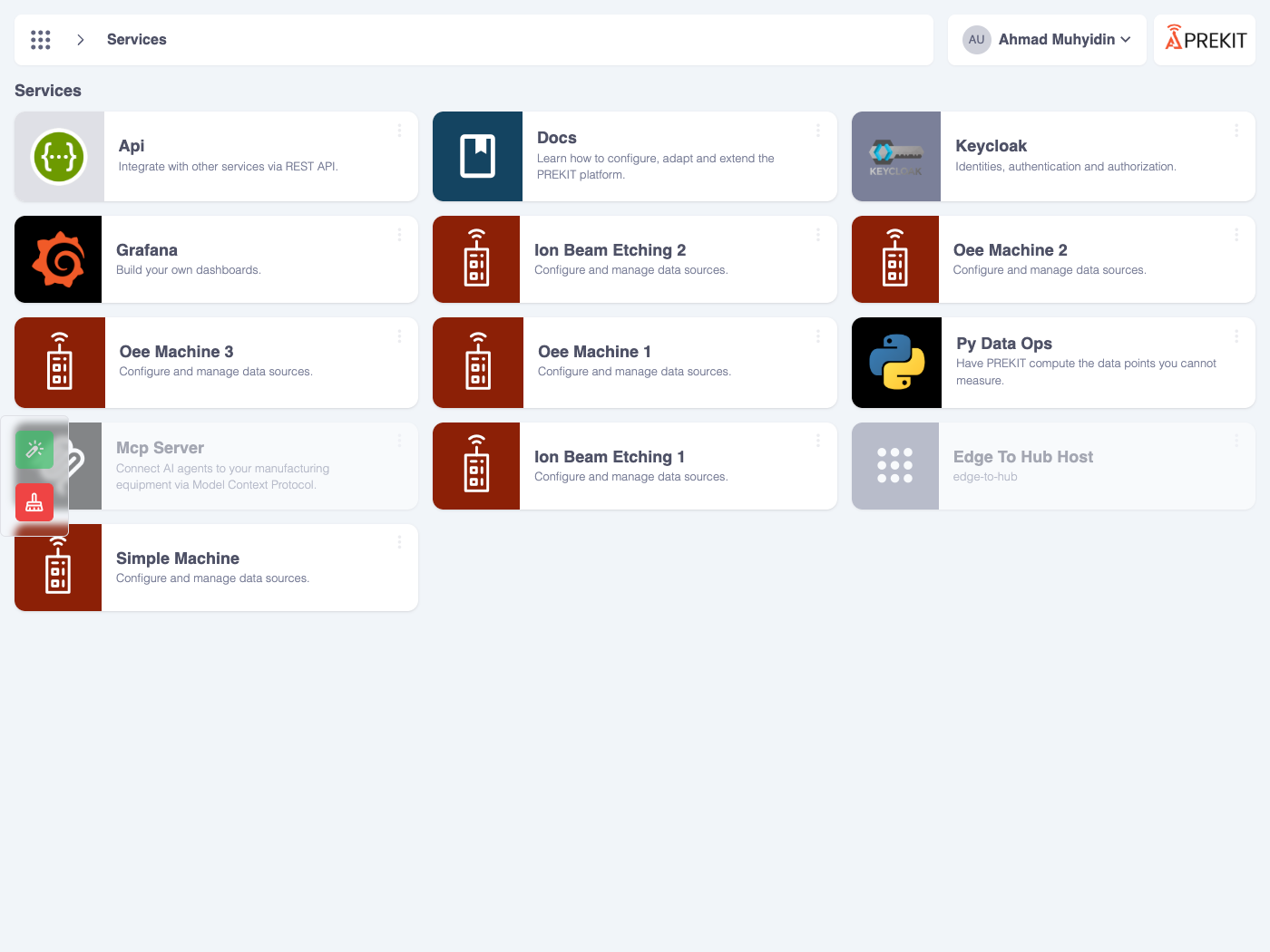Open the Docs card three-dot menu
Screen dimensions: 1270x952
[818, 131]
